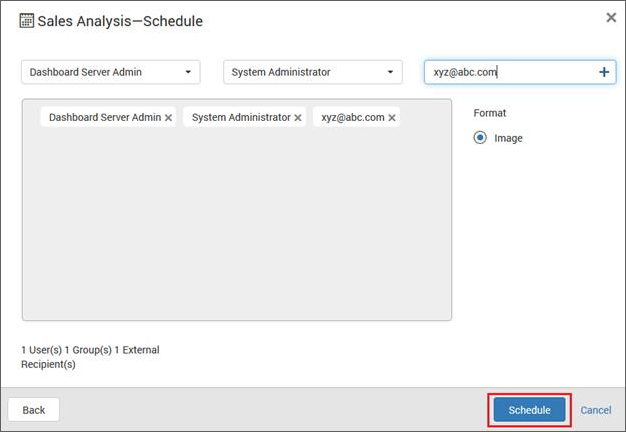
Task: Click the xyz@abc.com tag text
Action: click(x=353, y=117)
